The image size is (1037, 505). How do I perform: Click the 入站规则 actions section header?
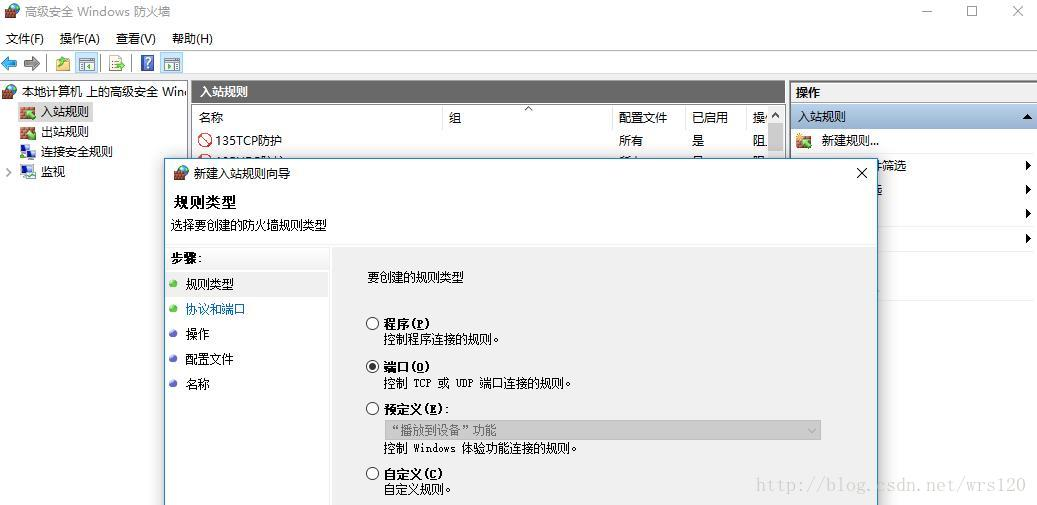913,117
